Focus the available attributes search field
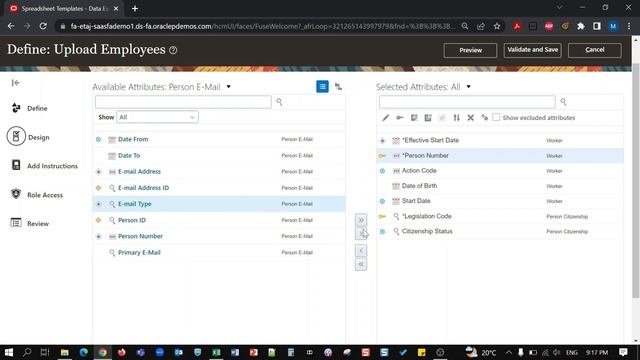The width and height of the screenshot is (640, 360). coord(183,102)
